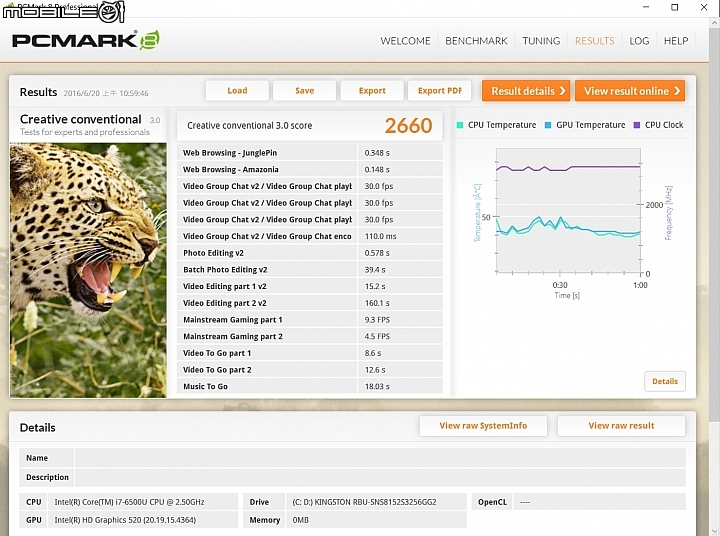Open Result details
Viewport: 720px width, 536px height.
[x=526, y=91]
